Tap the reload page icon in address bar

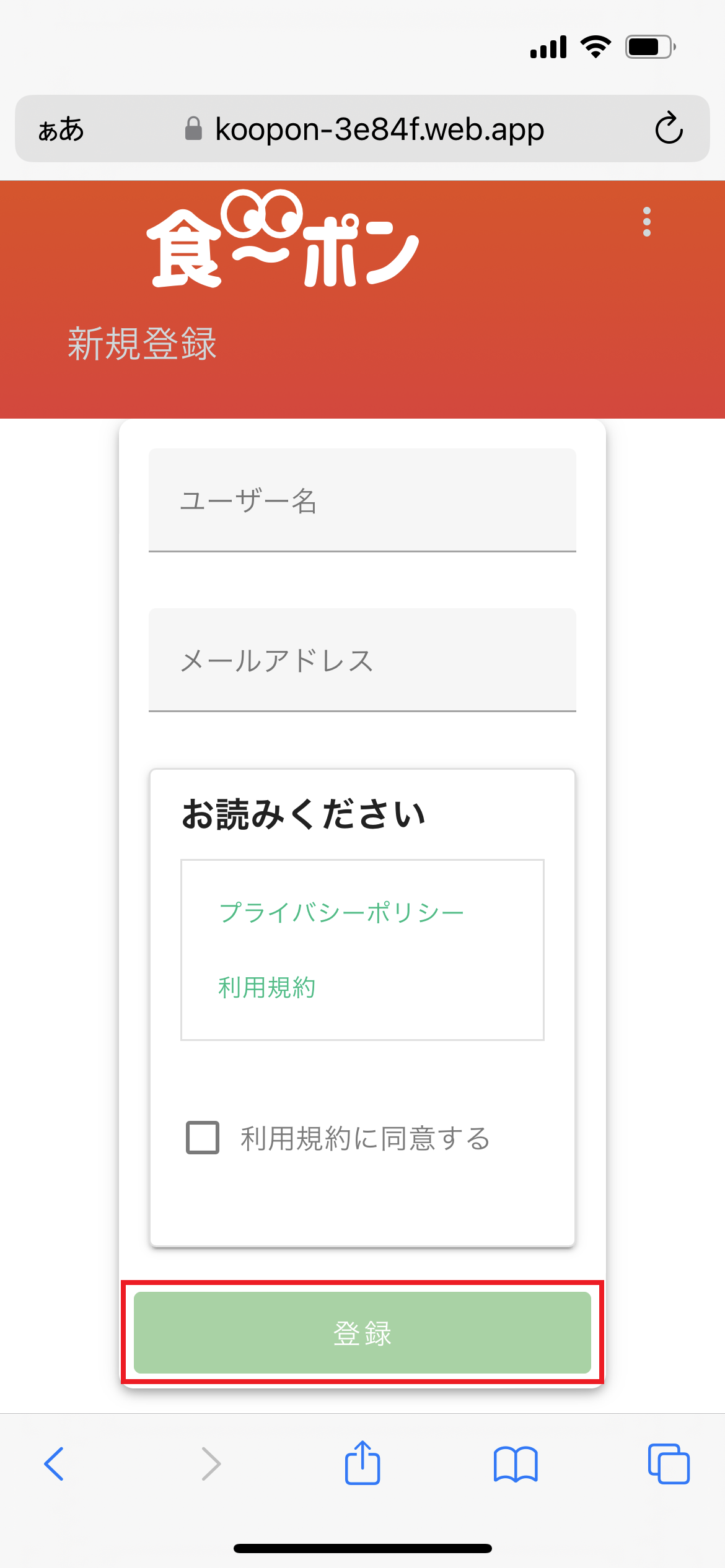(669, 129)
